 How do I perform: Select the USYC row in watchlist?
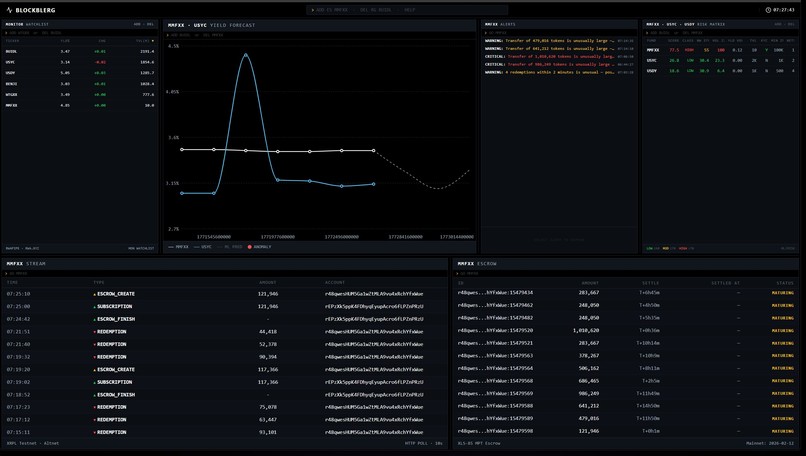click(x=80, y=62)
